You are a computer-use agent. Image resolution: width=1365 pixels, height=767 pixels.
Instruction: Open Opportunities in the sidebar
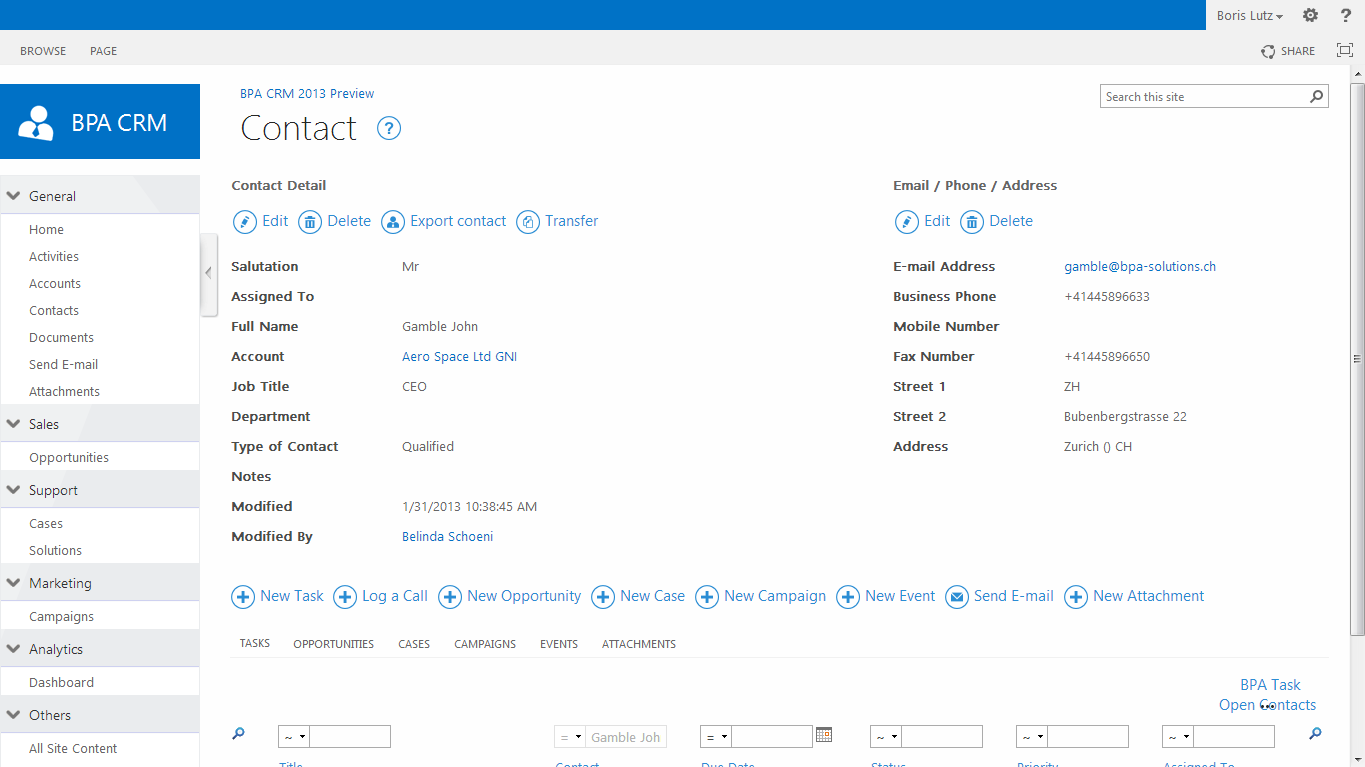click(69, 458)
